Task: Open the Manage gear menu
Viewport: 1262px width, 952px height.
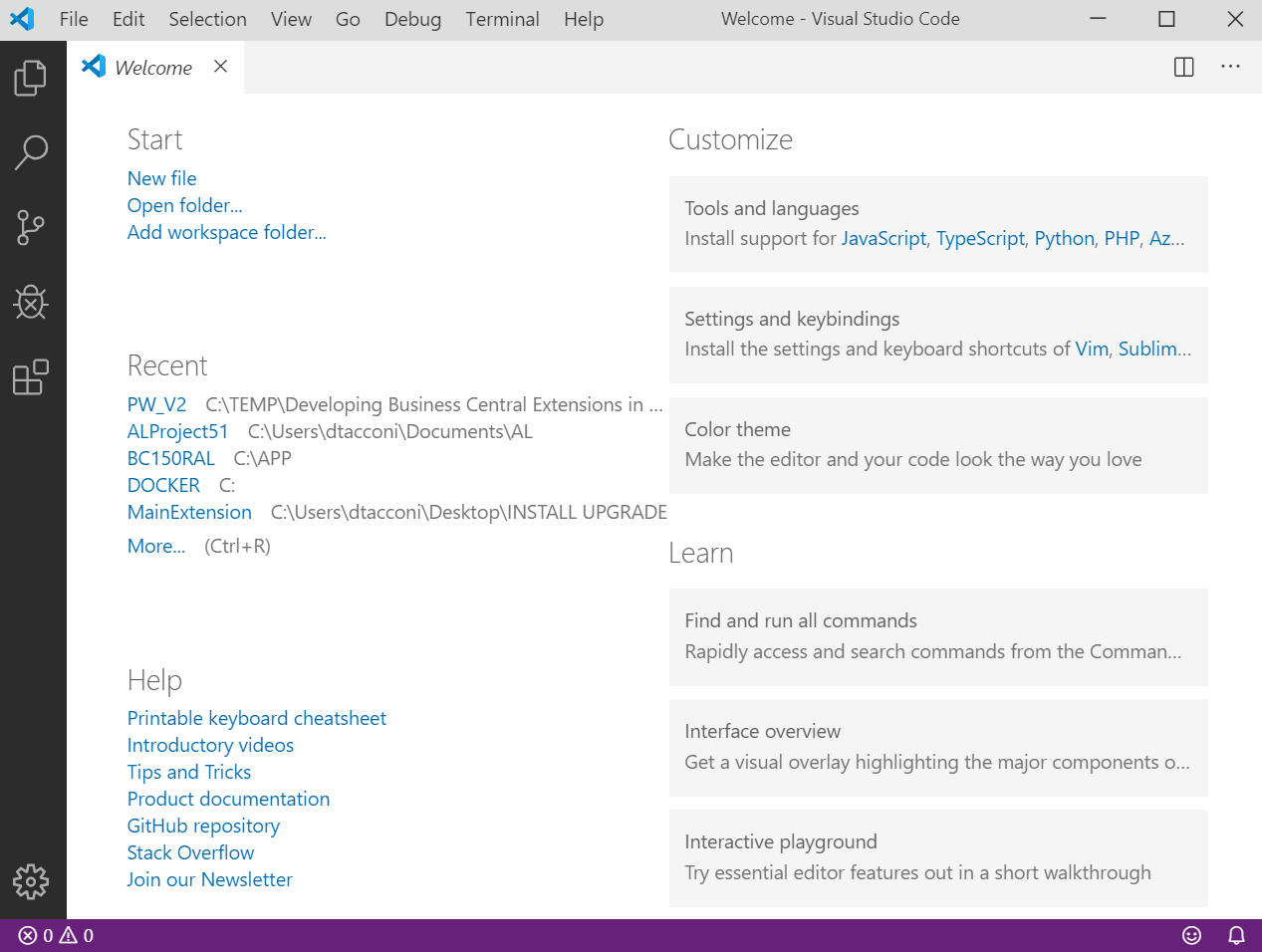Action: (x=31, y=881)
